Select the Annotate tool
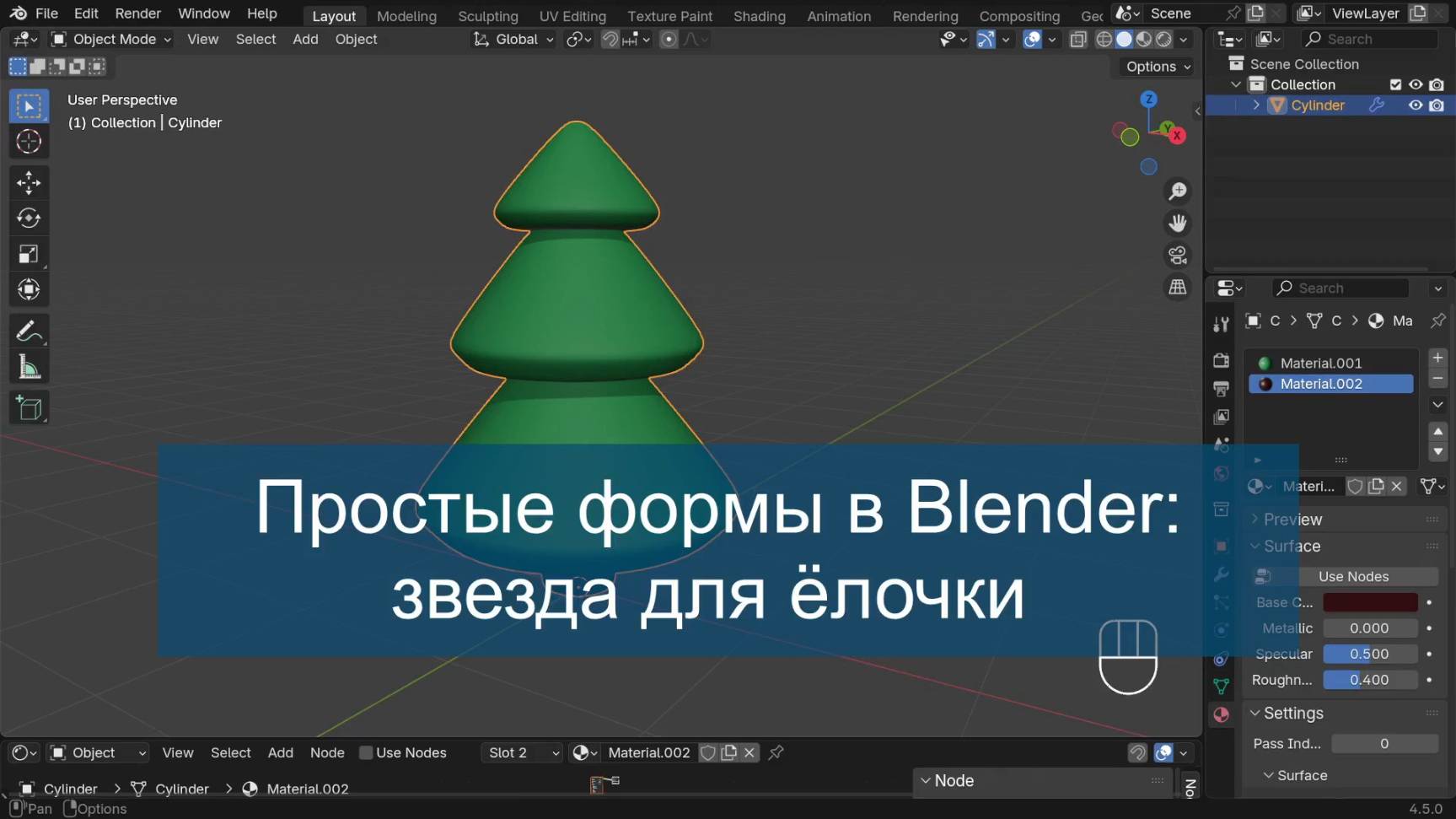The image size is (1456, 819). pos(29,330)
